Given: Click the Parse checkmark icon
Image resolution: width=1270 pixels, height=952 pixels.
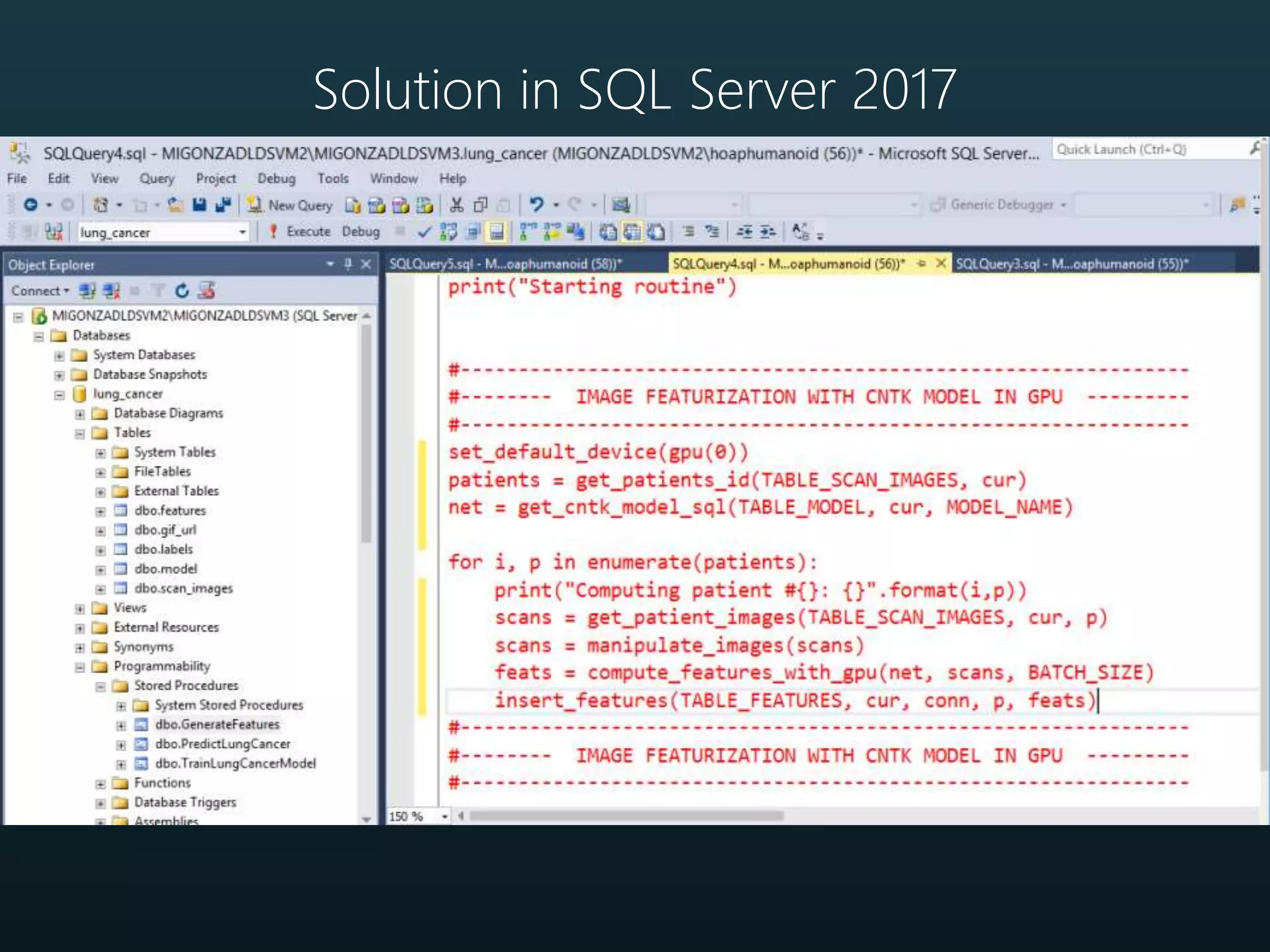Looking at the screenshot, I should tap(424, 232).
